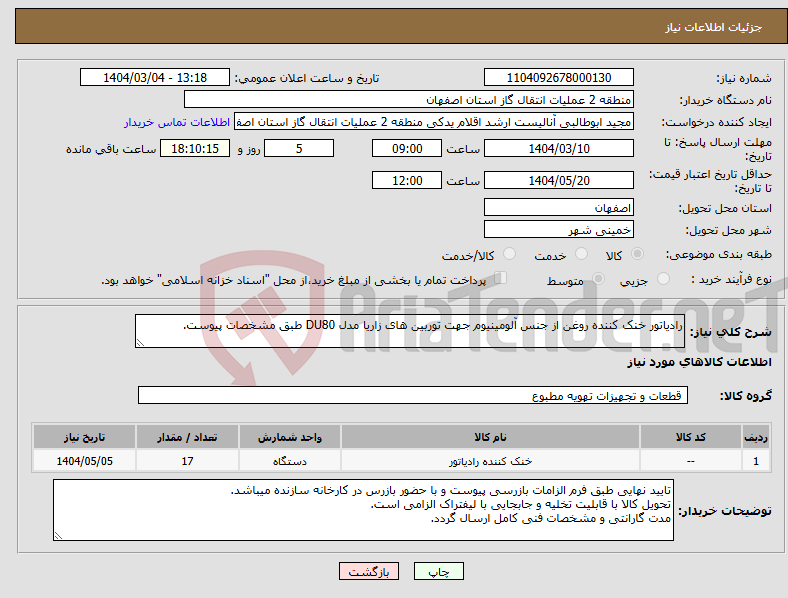Click the خنک کننده رادیاتور item cell

point(490,461)
